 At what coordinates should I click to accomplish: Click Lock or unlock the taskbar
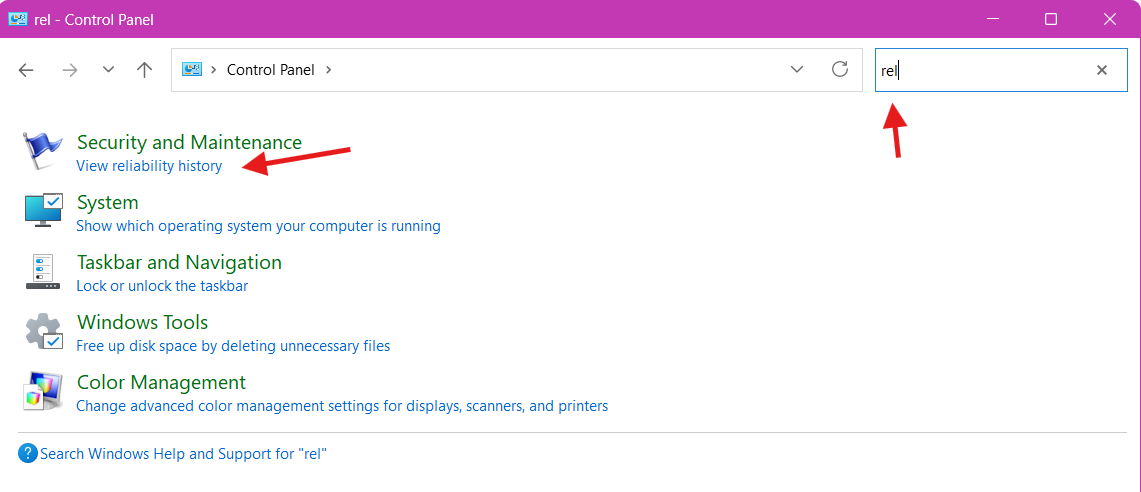click(162, 285)
